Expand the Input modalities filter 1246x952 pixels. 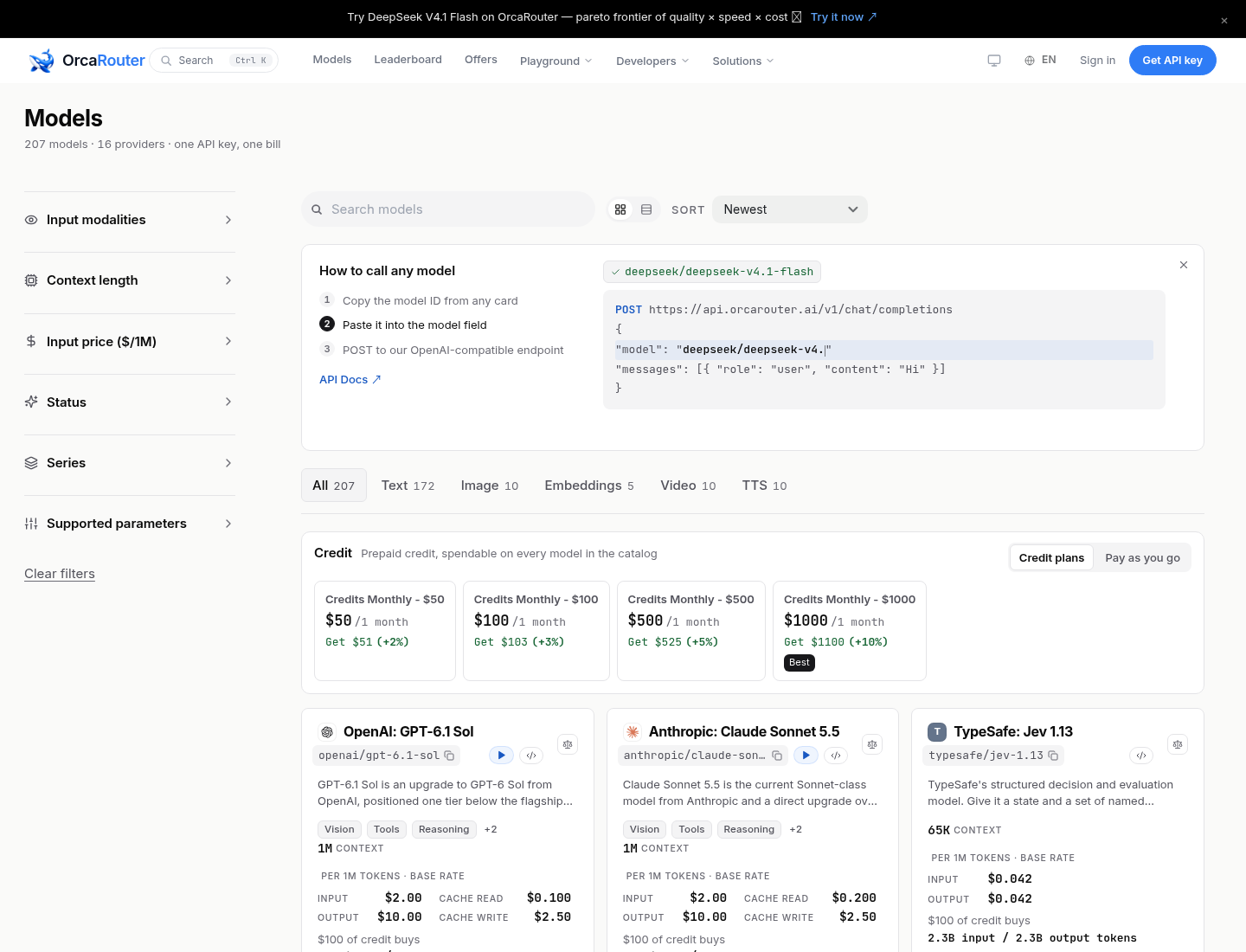(130, 220)
